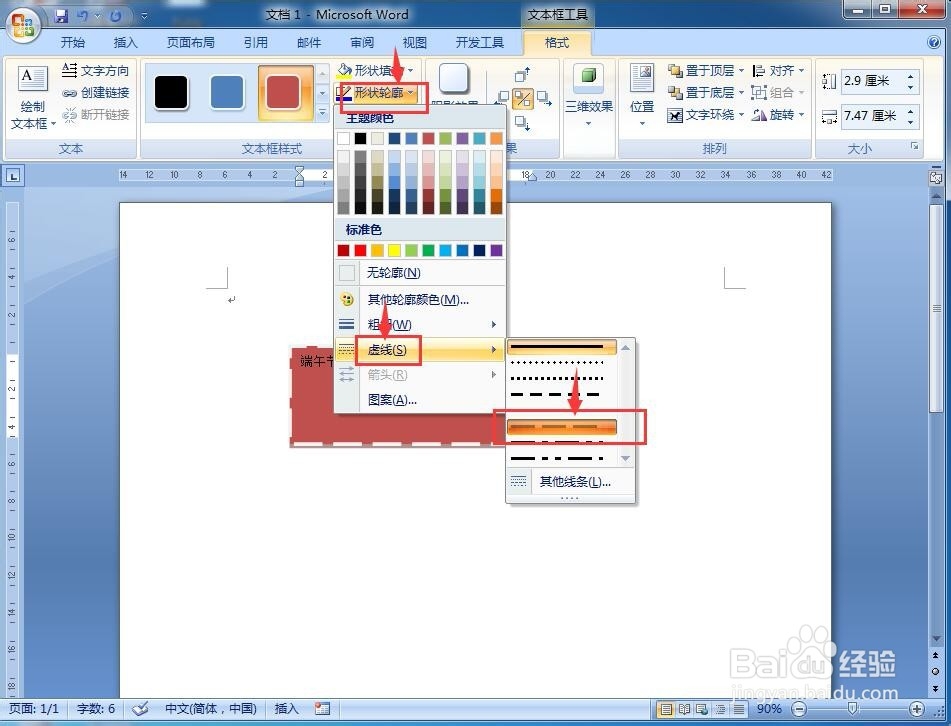Viewport: 951px width, 726px height.
Task: Click the Office button
Action: [23, 25]
